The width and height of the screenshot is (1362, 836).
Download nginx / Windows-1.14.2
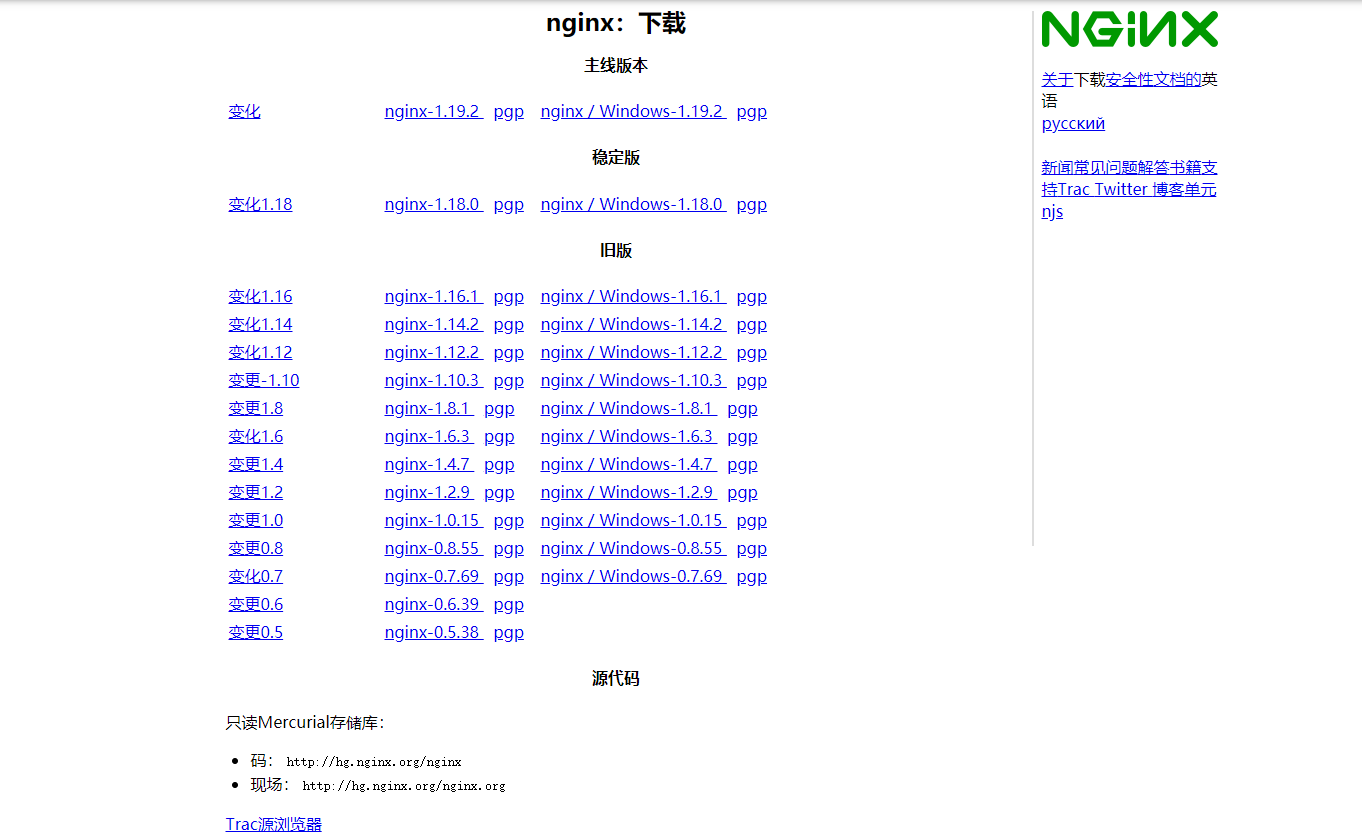pyautogui.click(x=633, y=324)
